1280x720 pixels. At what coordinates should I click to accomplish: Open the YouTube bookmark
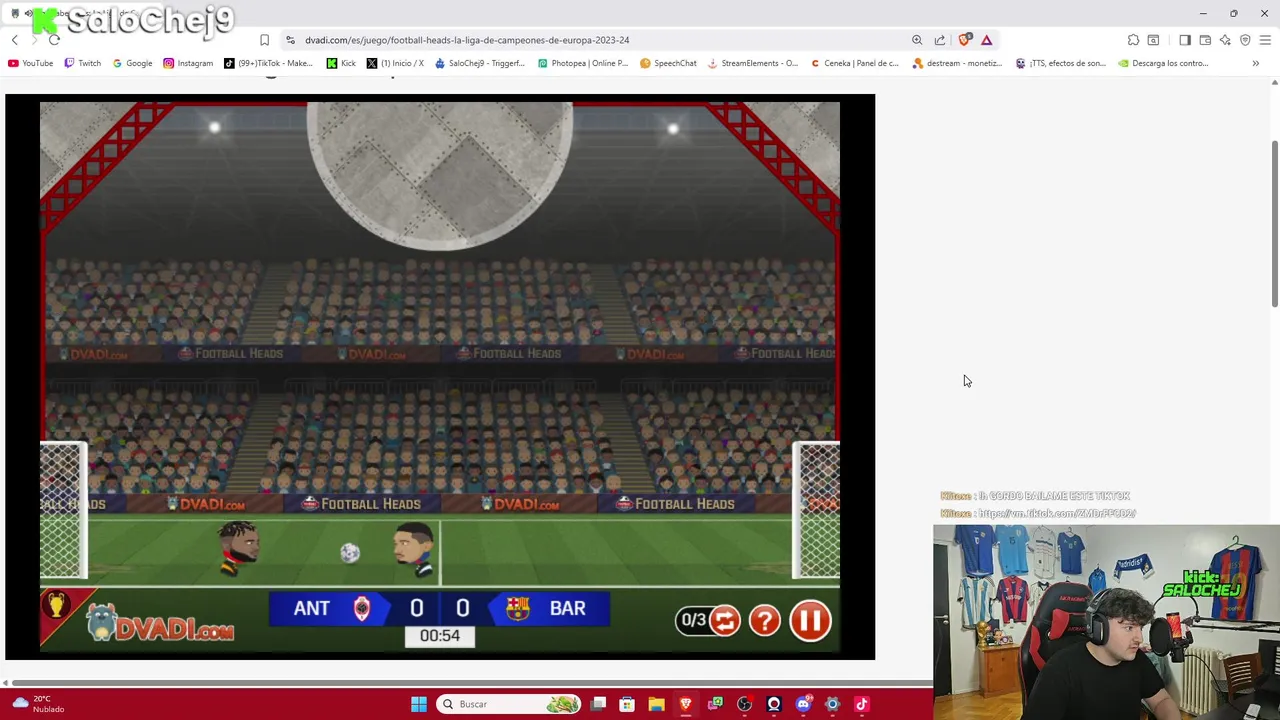(30, 63)
